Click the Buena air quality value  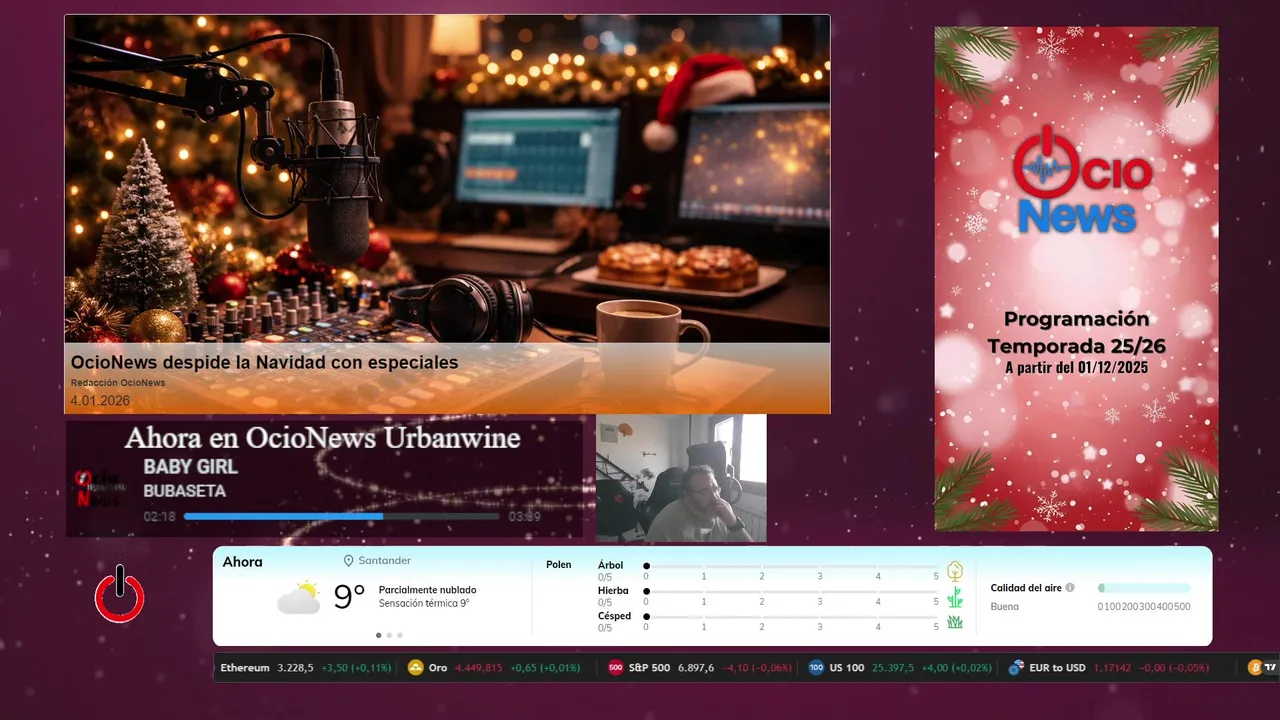click(x=1005, y=607)
